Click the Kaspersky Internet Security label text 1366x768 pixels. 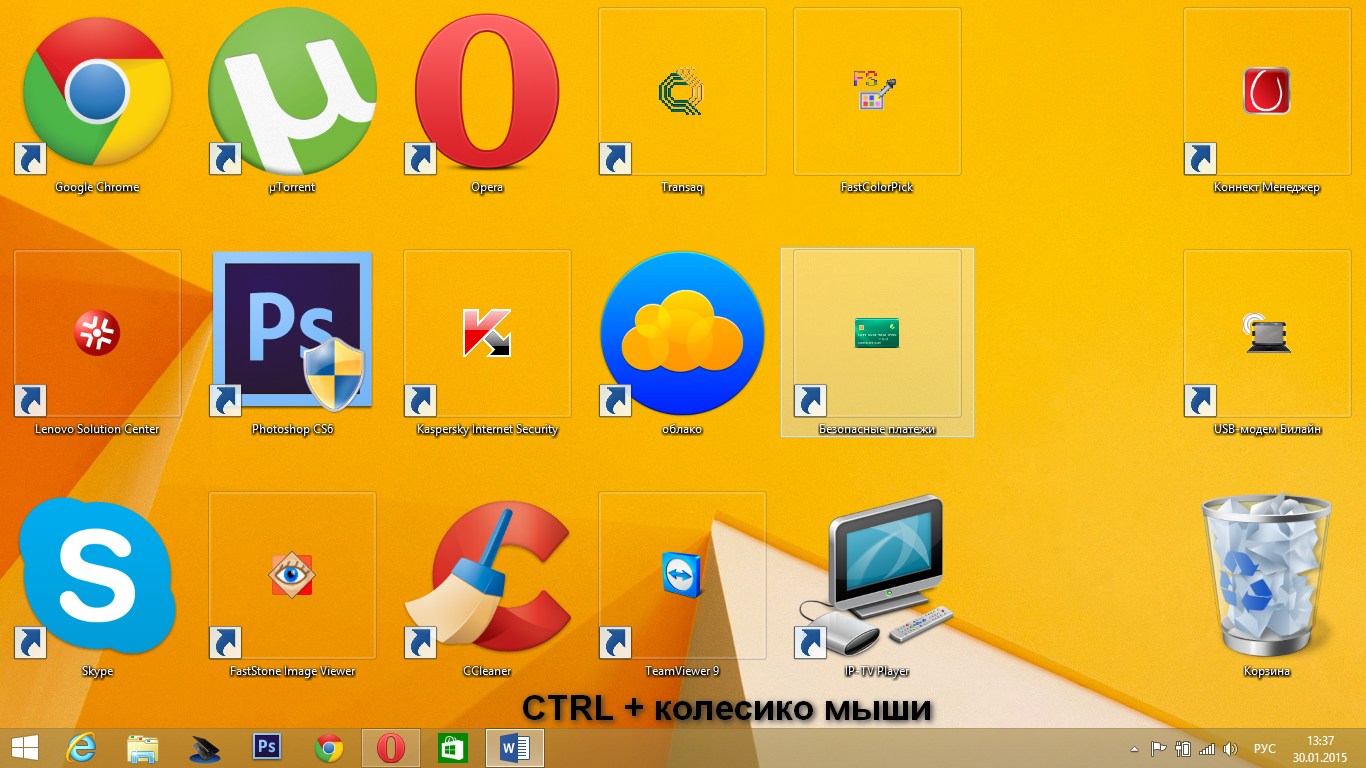tap(487, 429)
